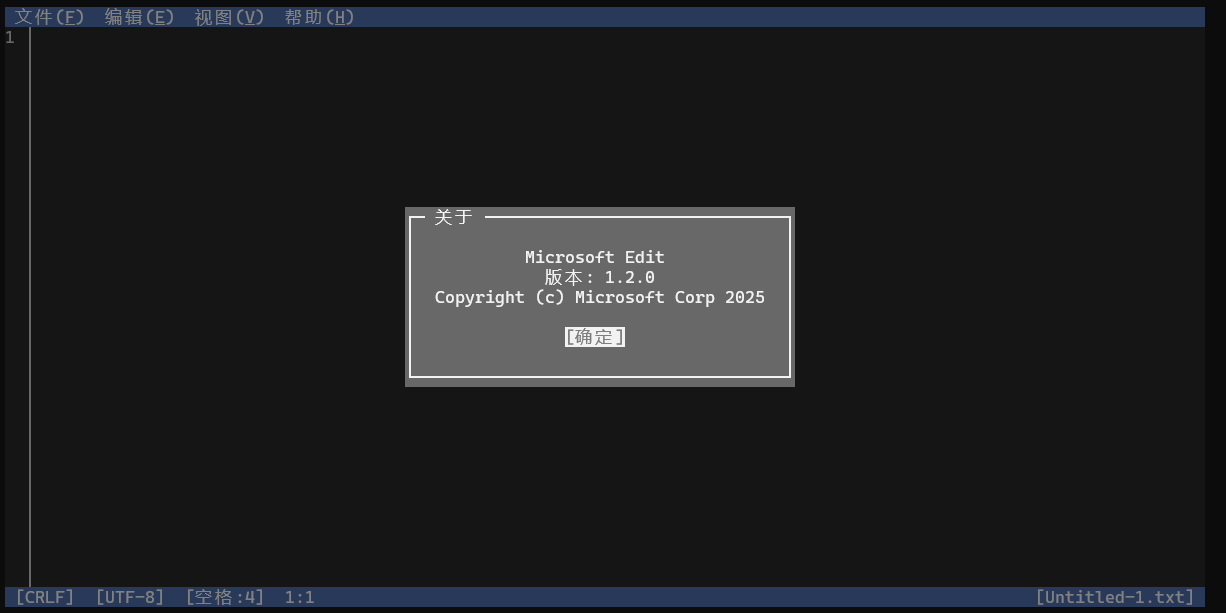The width and height of the screenshot is (1226, 613).
Task: Click the Untitled-1.txt filename in status bar
Action: tap(1114, 596)
